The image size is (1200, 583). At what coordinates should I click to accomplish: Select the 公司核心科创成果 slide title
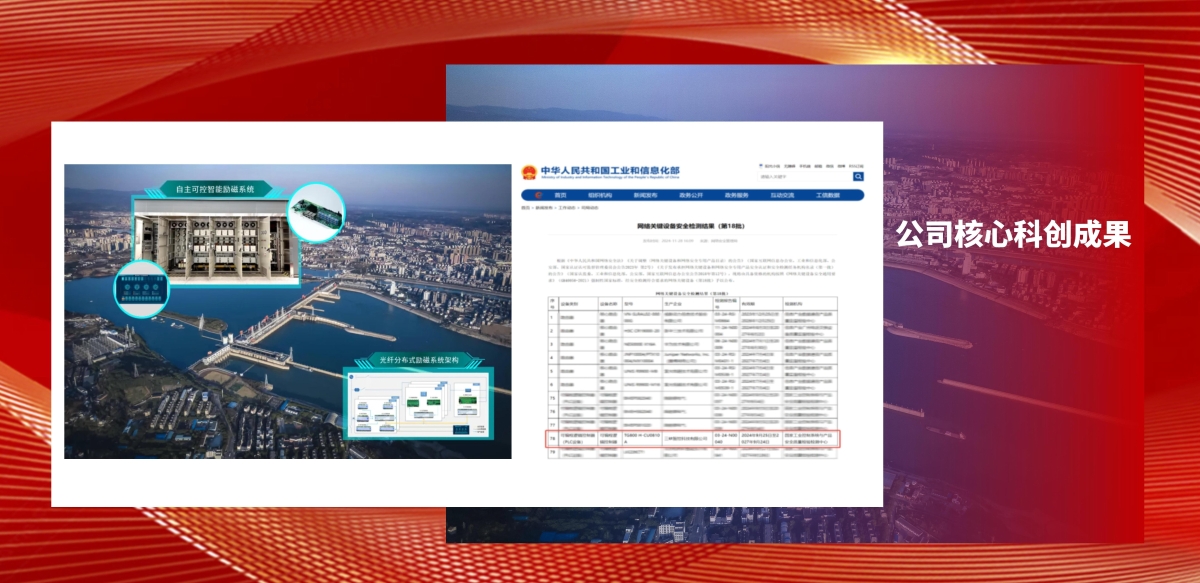tap(1013, 234)
